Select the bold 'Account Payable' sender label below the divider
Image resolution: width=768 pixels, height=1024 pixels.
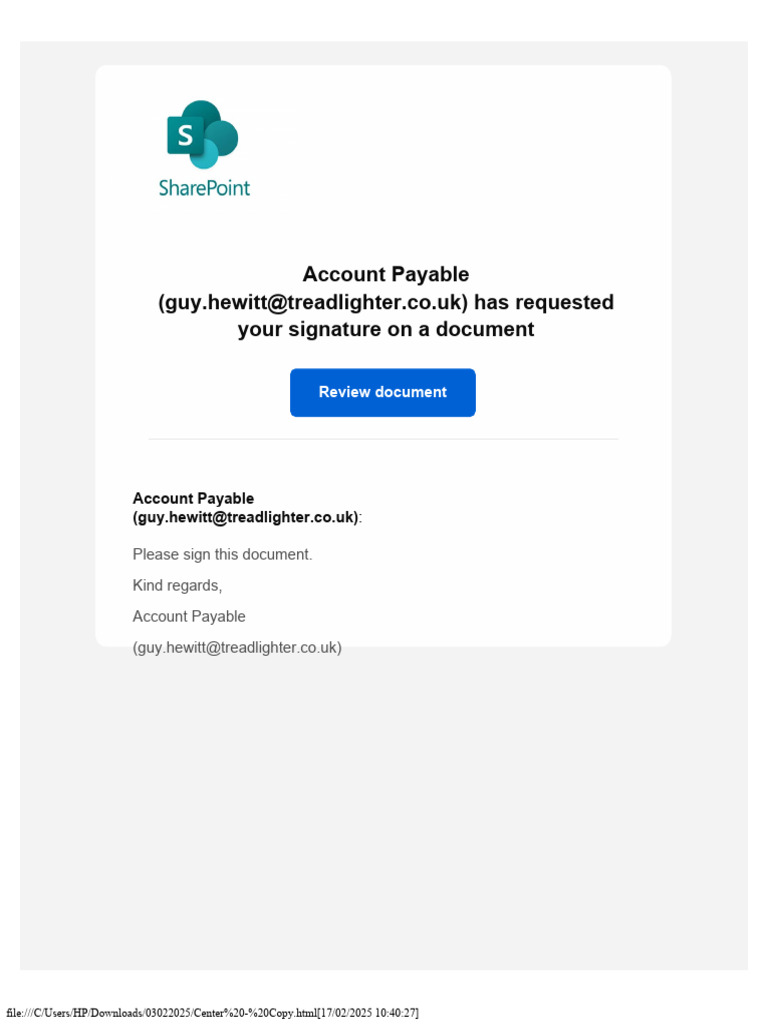pos(193,498)
